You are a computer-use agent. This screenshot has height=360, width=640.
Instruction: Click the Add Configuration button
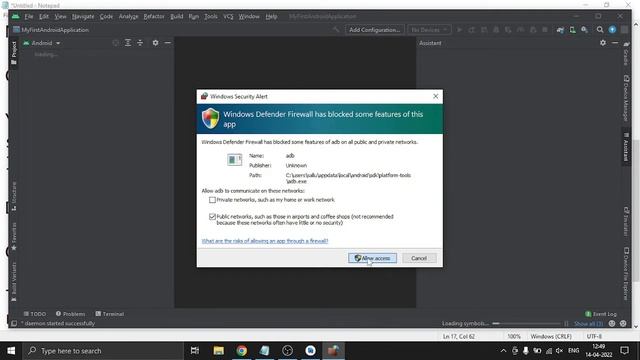click(374, 30)
